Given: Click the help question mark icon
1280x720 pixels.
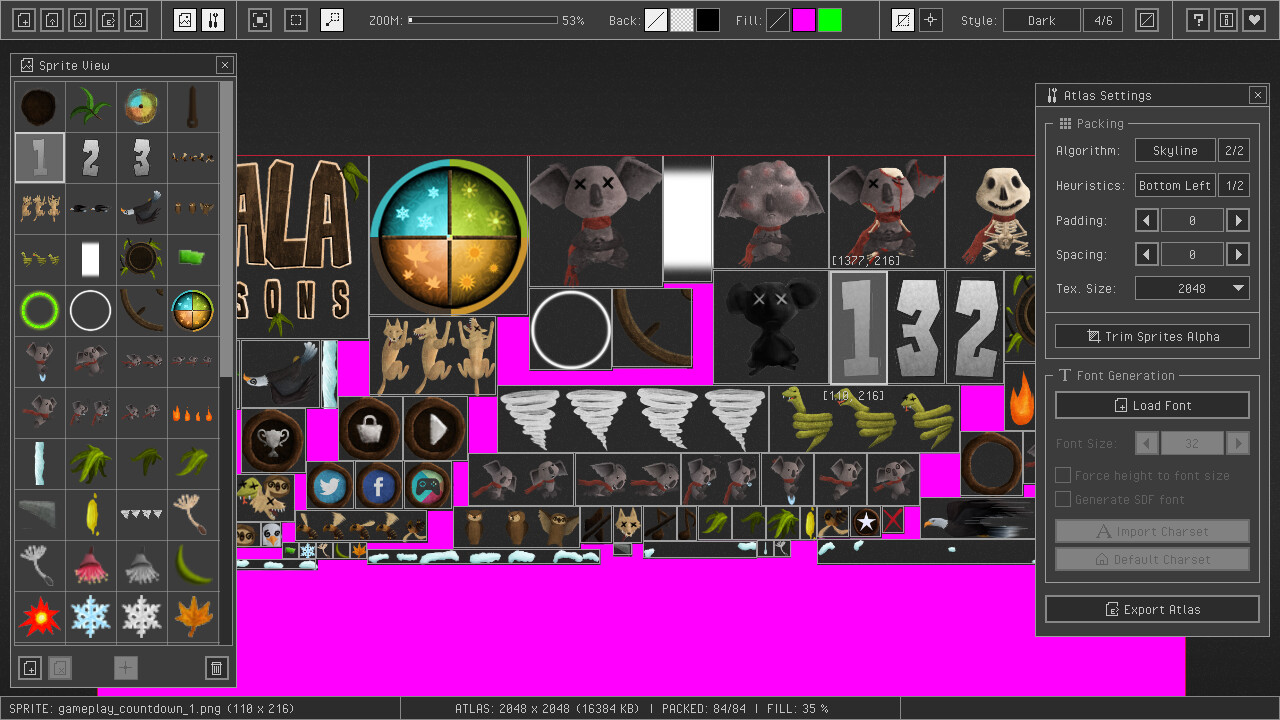Looking at the screenshot, I should (x=1198, y=20).
